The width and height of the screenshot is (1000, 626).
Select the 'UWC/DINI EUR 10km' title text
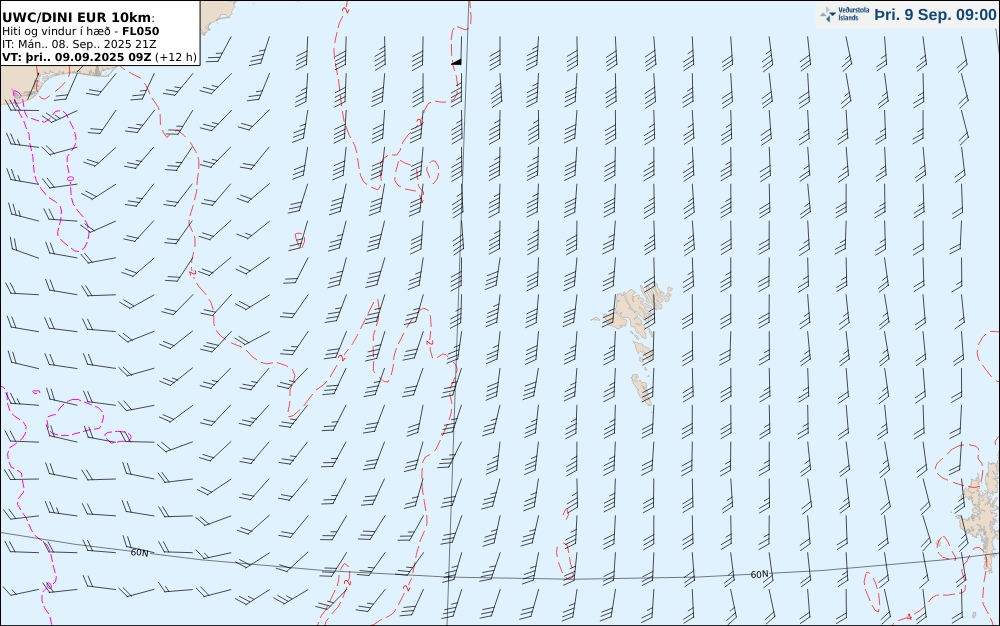(78, 17)
